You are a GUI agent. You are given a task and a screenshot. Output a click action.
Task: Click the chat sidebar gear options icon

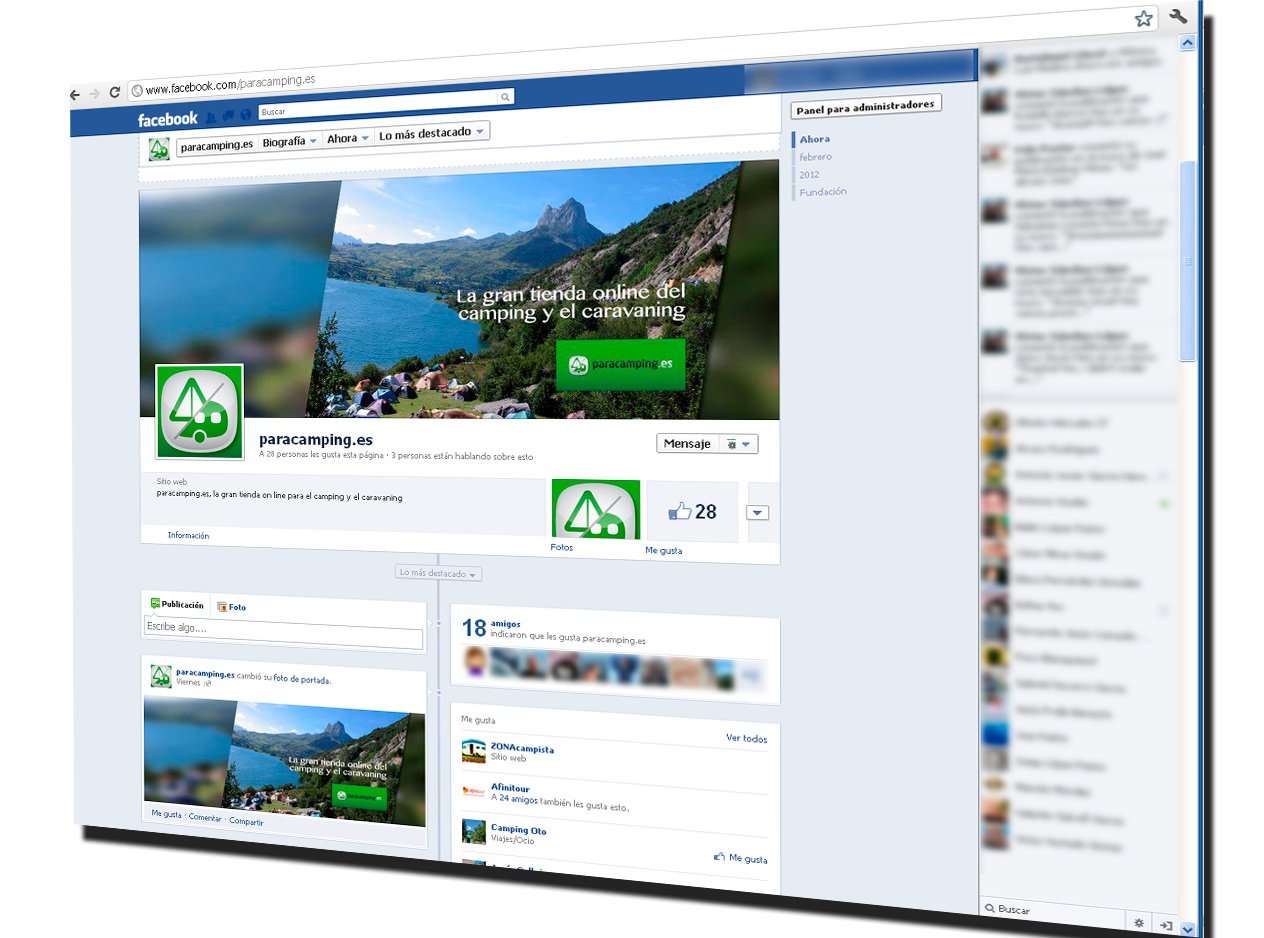pos(1138,923)
